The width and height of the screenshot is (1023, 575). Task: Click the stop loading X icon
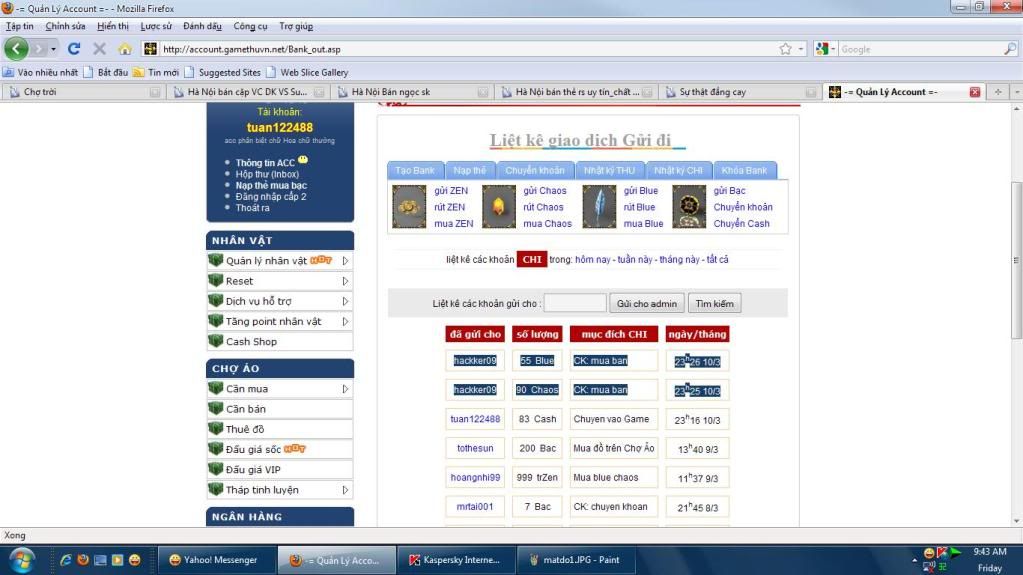(99, 49)
